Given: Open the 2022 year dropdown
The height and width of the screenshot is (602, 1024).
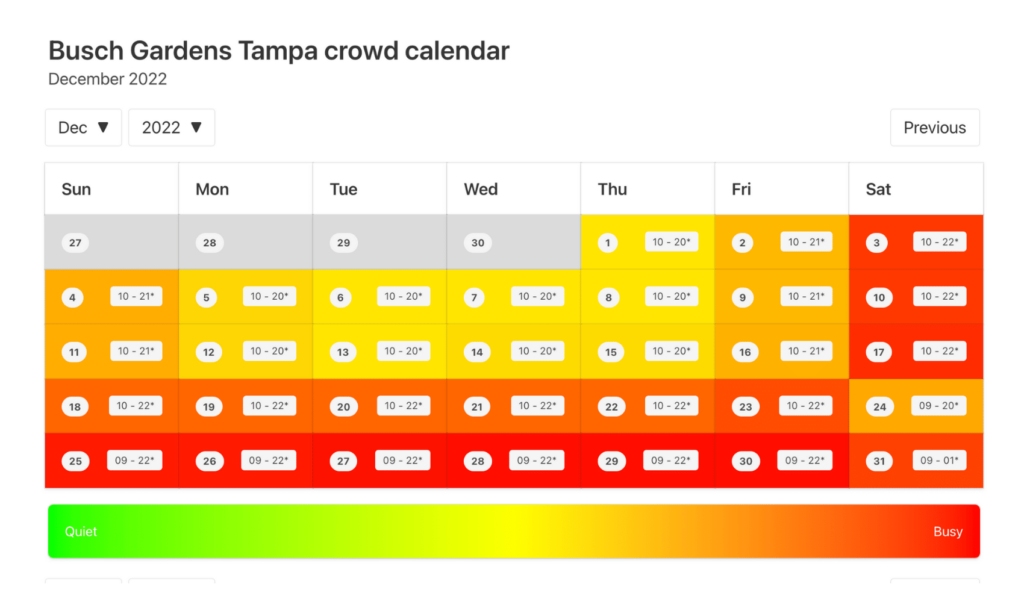Looking at the screenshot, I should [171, 128].
